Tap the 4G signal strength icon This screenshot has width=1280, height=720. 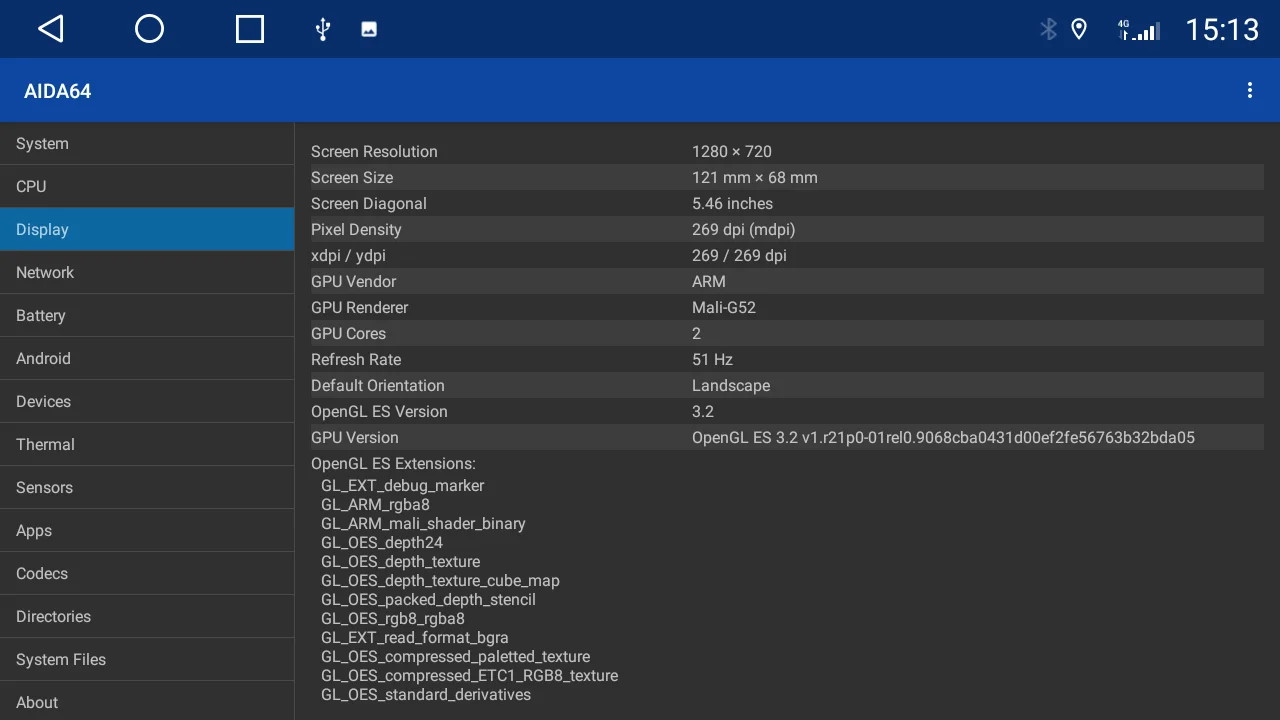click(1138, 30)
